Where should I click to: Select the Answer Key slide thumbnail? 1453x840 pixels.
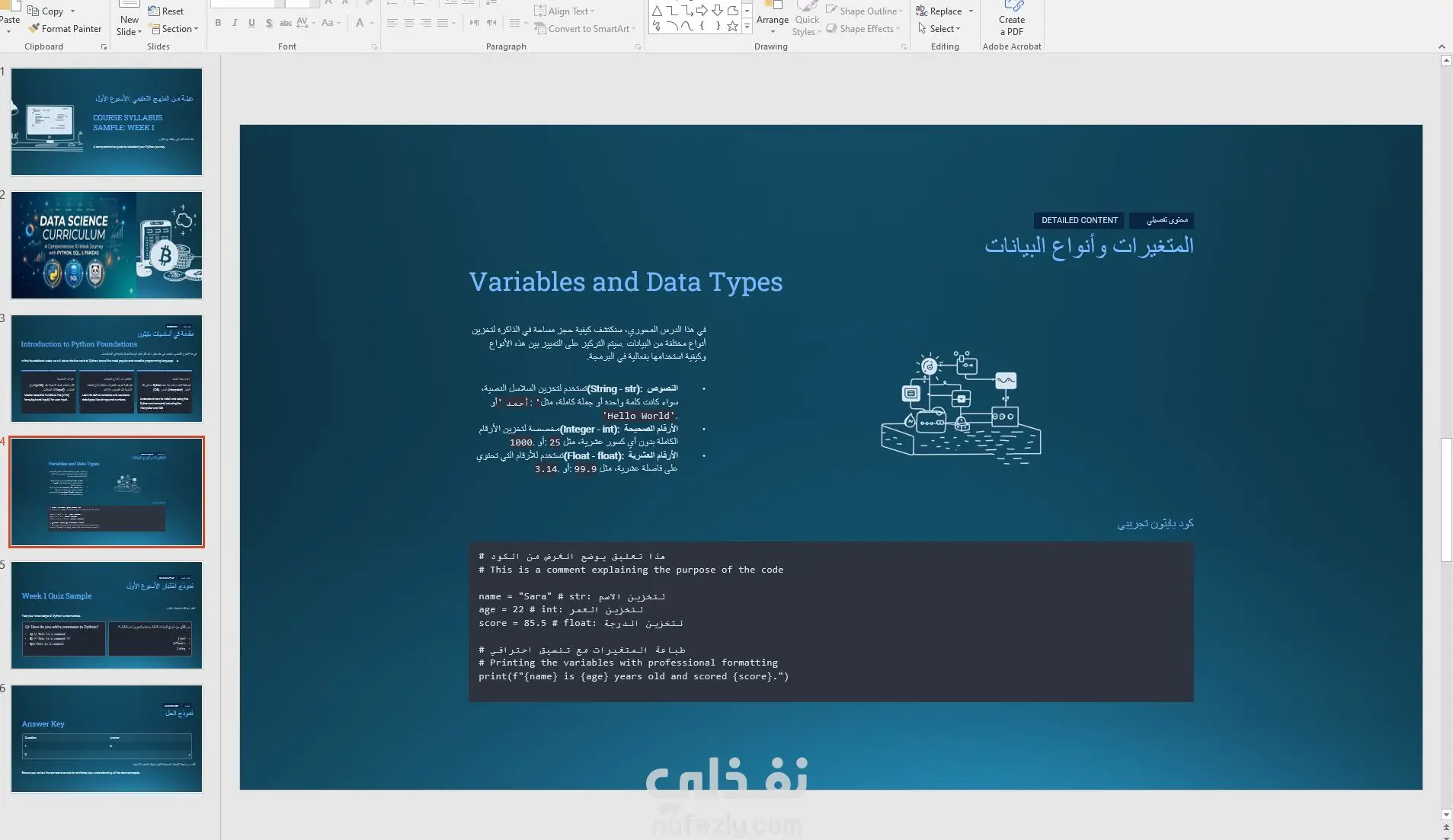coord(107,739)
